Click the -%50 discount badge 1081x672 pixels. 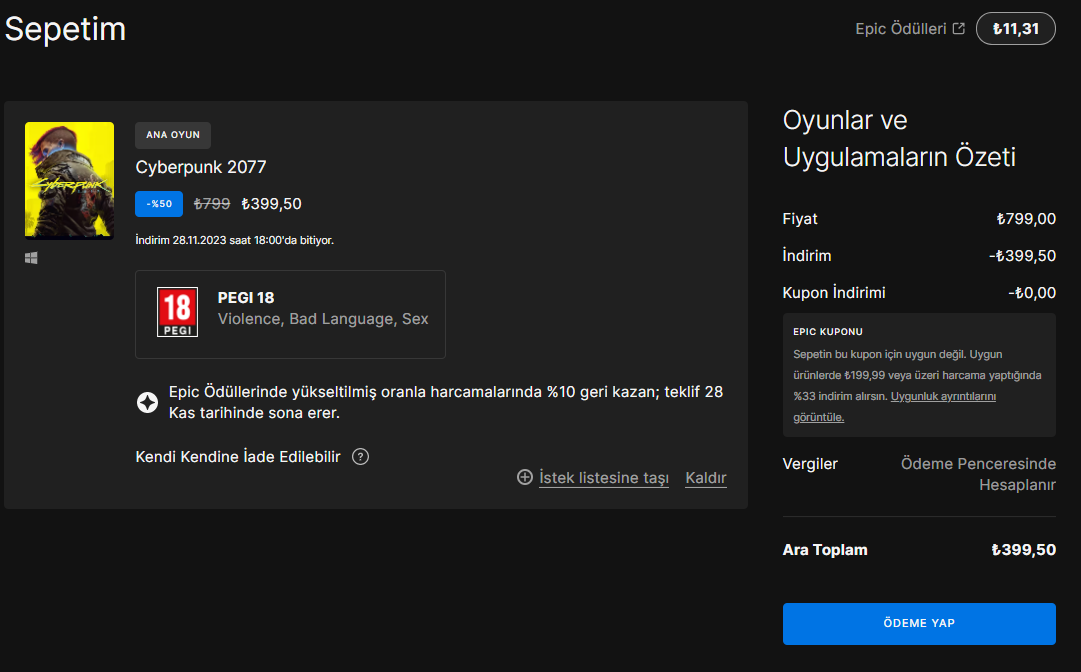click(x=159, y=204)
